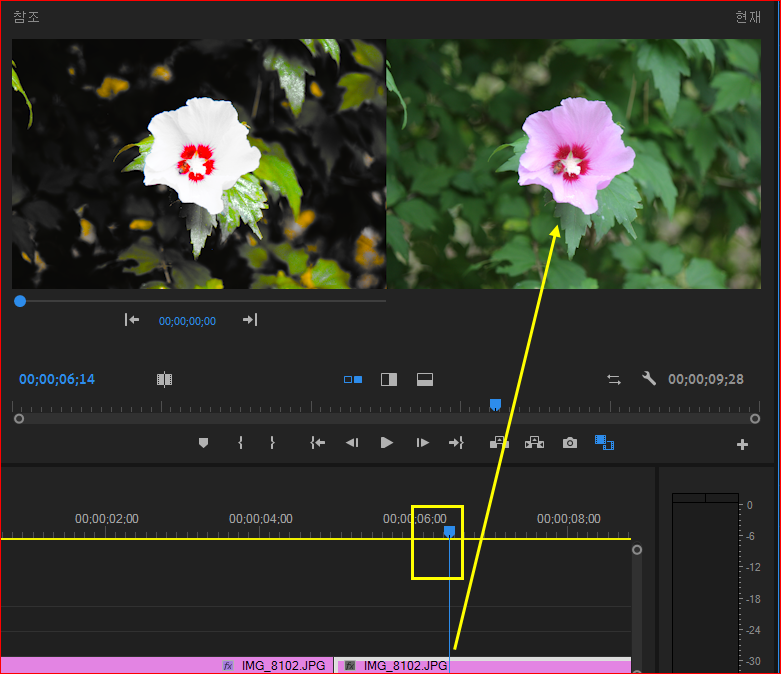Add a marker with the marker button
This screenshot has width=781, height=674.
click(x=203, y=443)
